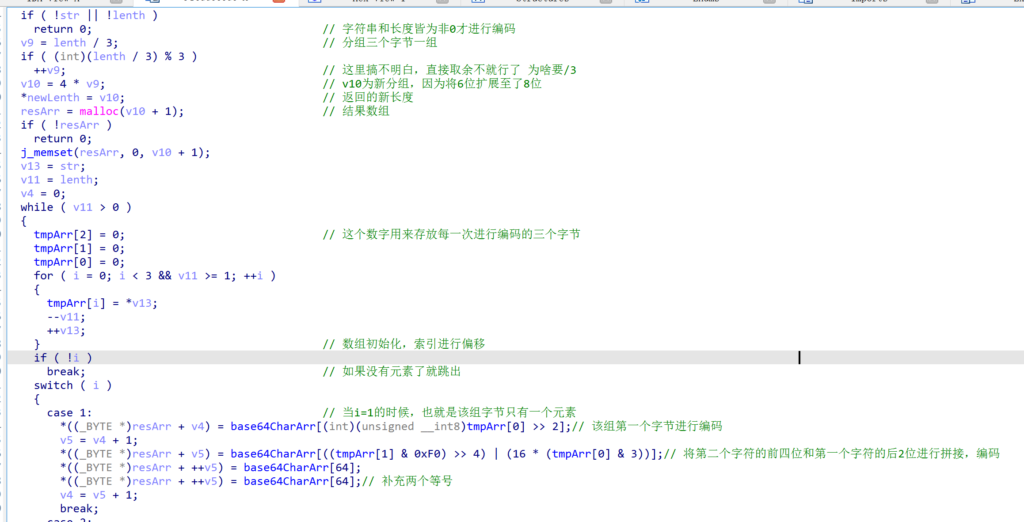Click the 'tmpArr[0] = 0;' line
The height and width of the screenshot is (522, 1024).
point(79,262)
